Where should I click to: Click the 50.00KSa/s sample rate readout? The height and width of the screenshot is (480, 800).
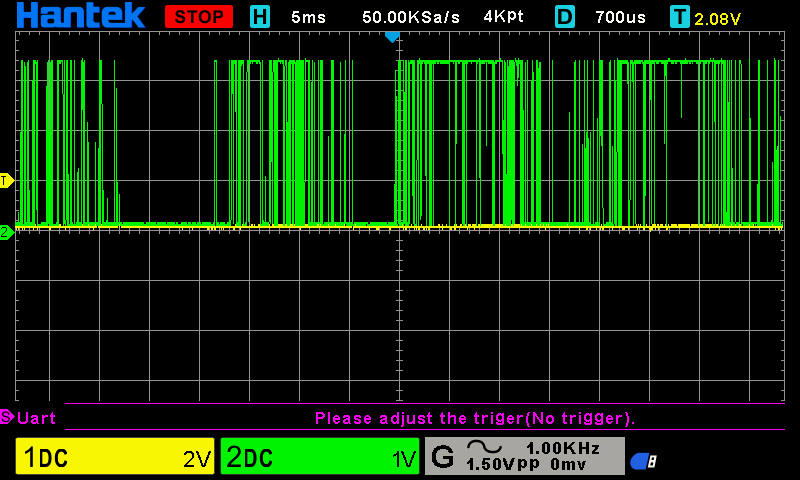(x=409, y=17)
